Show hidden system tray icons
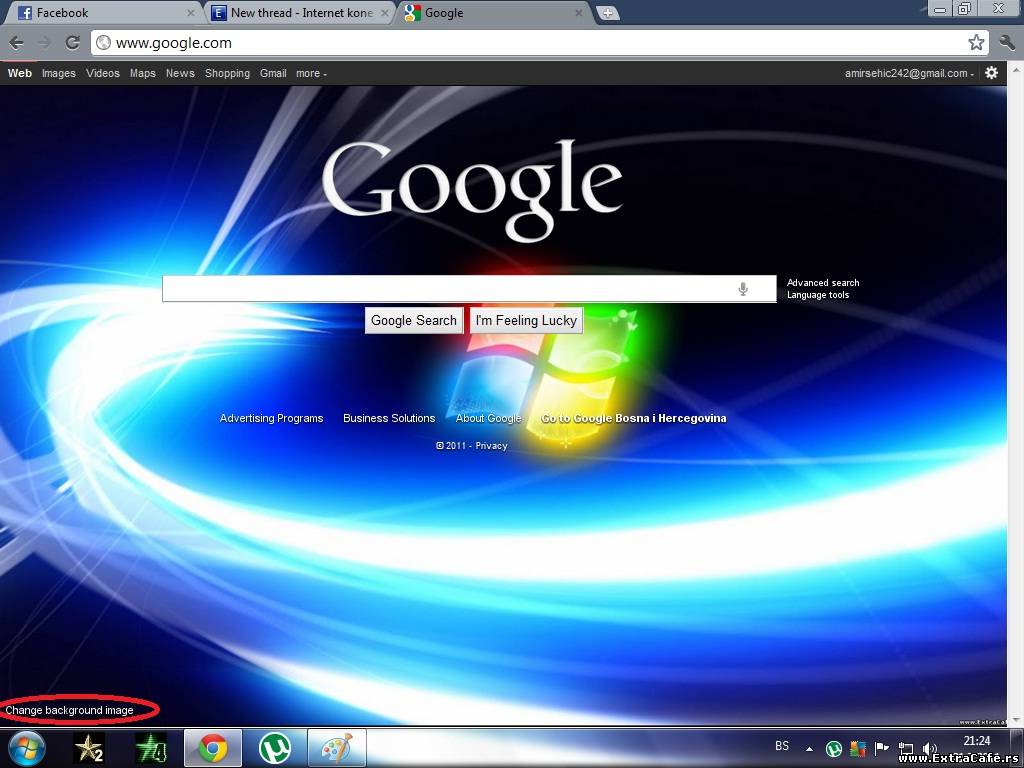 pyautogui.click(x=808, y=748)
